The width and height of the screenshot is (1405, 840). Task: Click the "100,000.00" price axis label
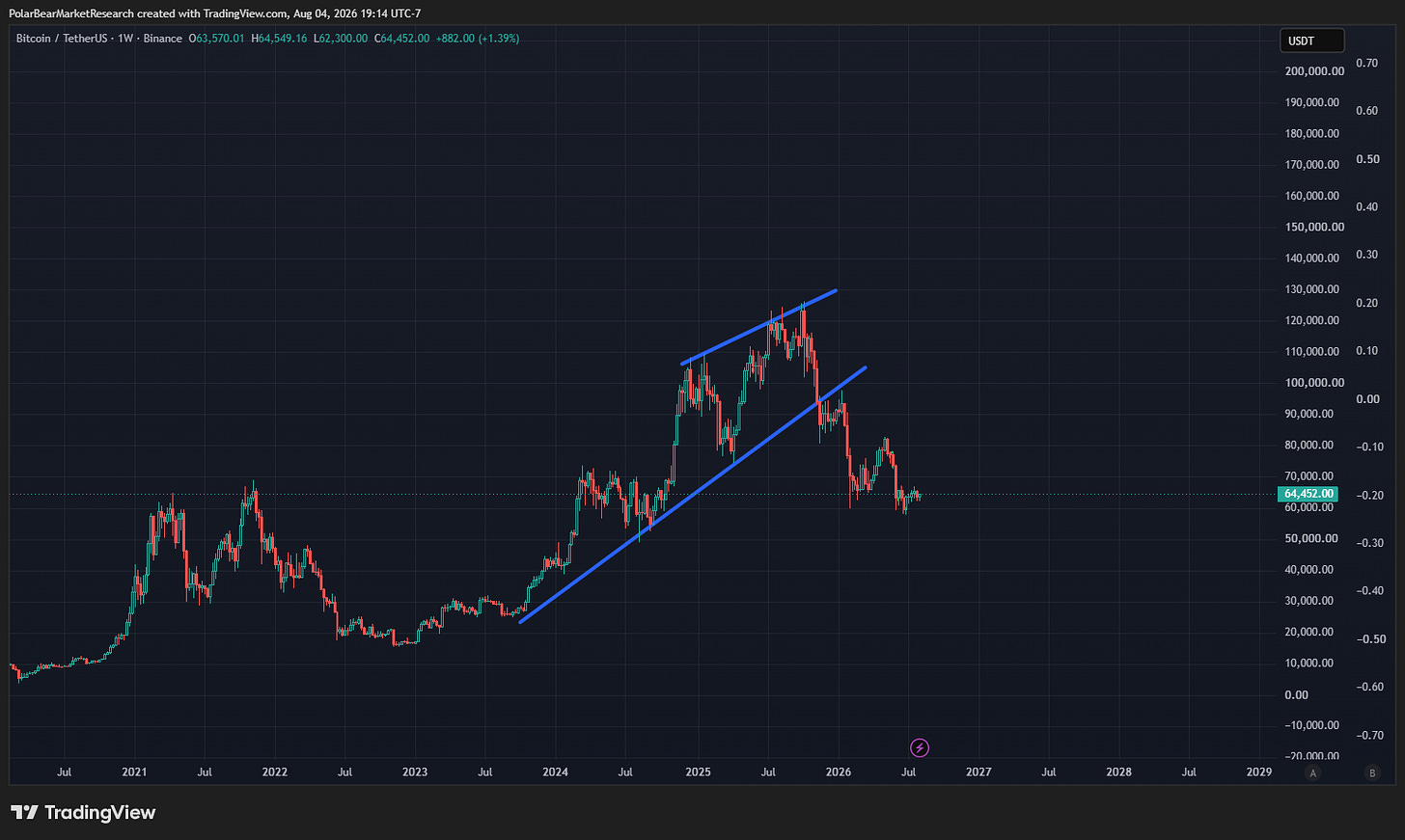1314,383
